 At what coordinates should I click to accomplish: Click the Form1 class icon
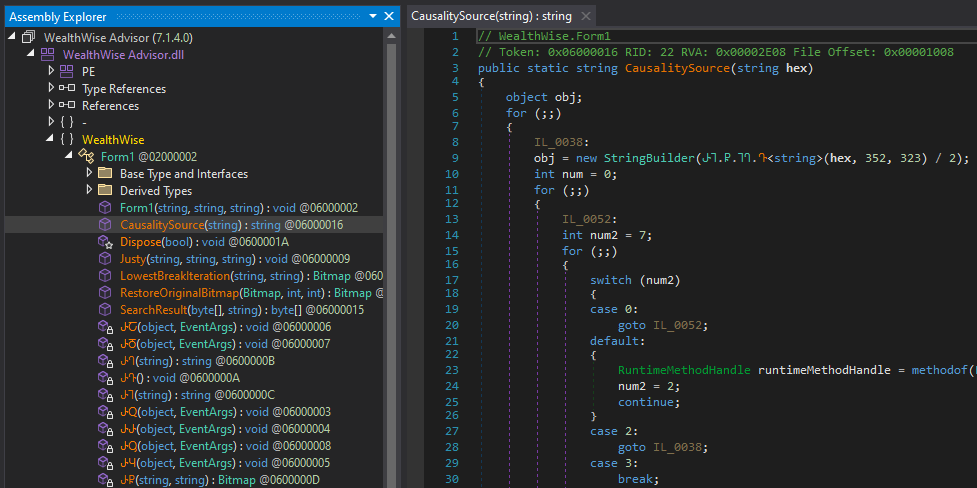click(86, 157)
